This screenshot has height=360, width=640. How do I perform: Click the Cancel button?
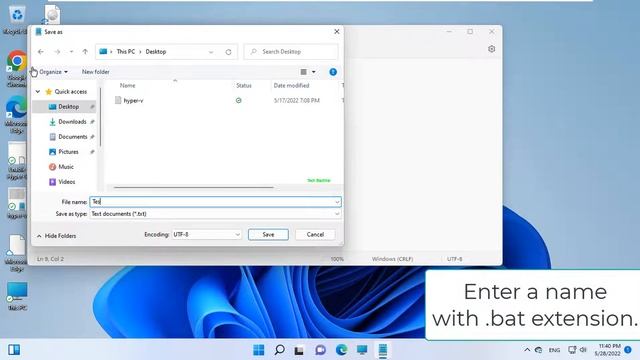[315, 235]
